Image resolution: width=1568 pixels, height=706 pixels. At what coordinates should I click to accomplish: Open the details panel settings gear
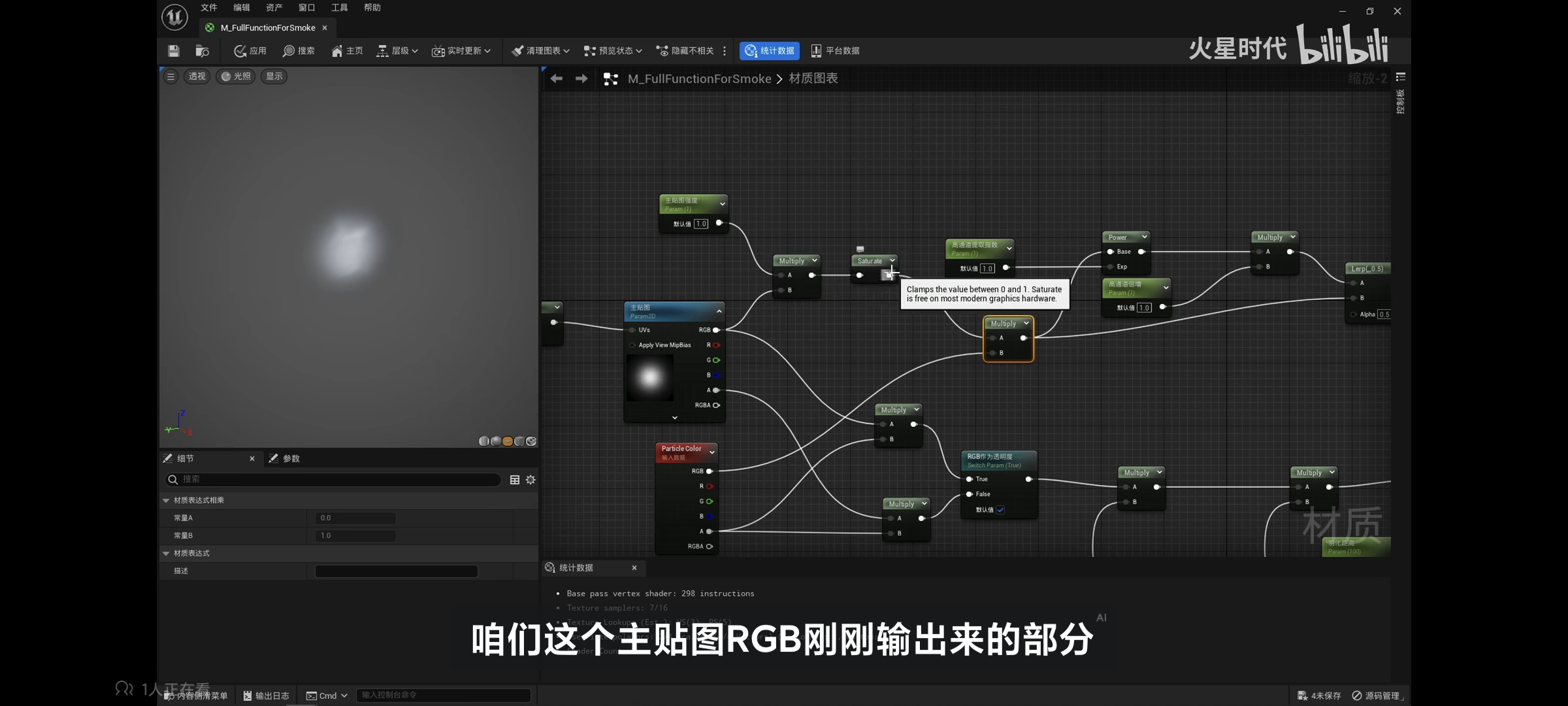[x=531, y=480]
